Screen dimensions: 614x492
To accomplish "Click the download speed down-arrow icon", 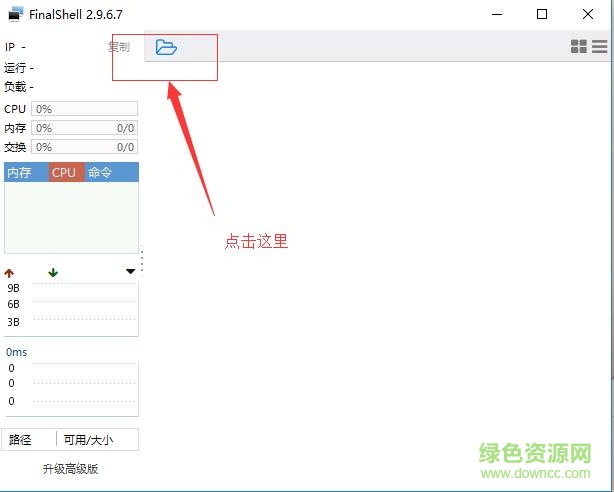I will click(x=53, y=272).
